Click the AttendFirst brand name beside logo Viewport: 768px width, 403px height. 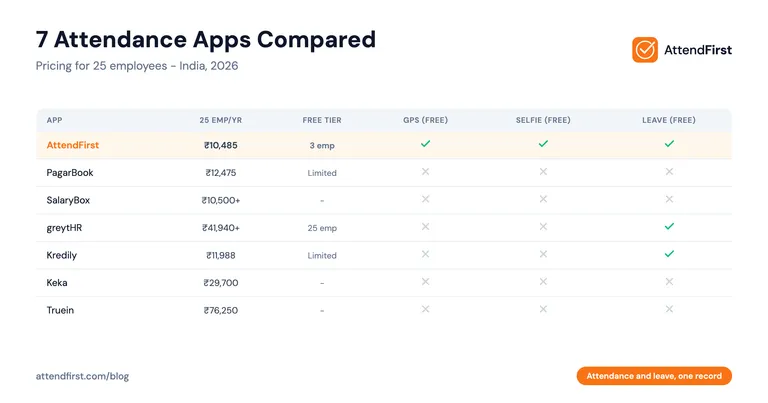pyautogui.click(x=697, y=50)
